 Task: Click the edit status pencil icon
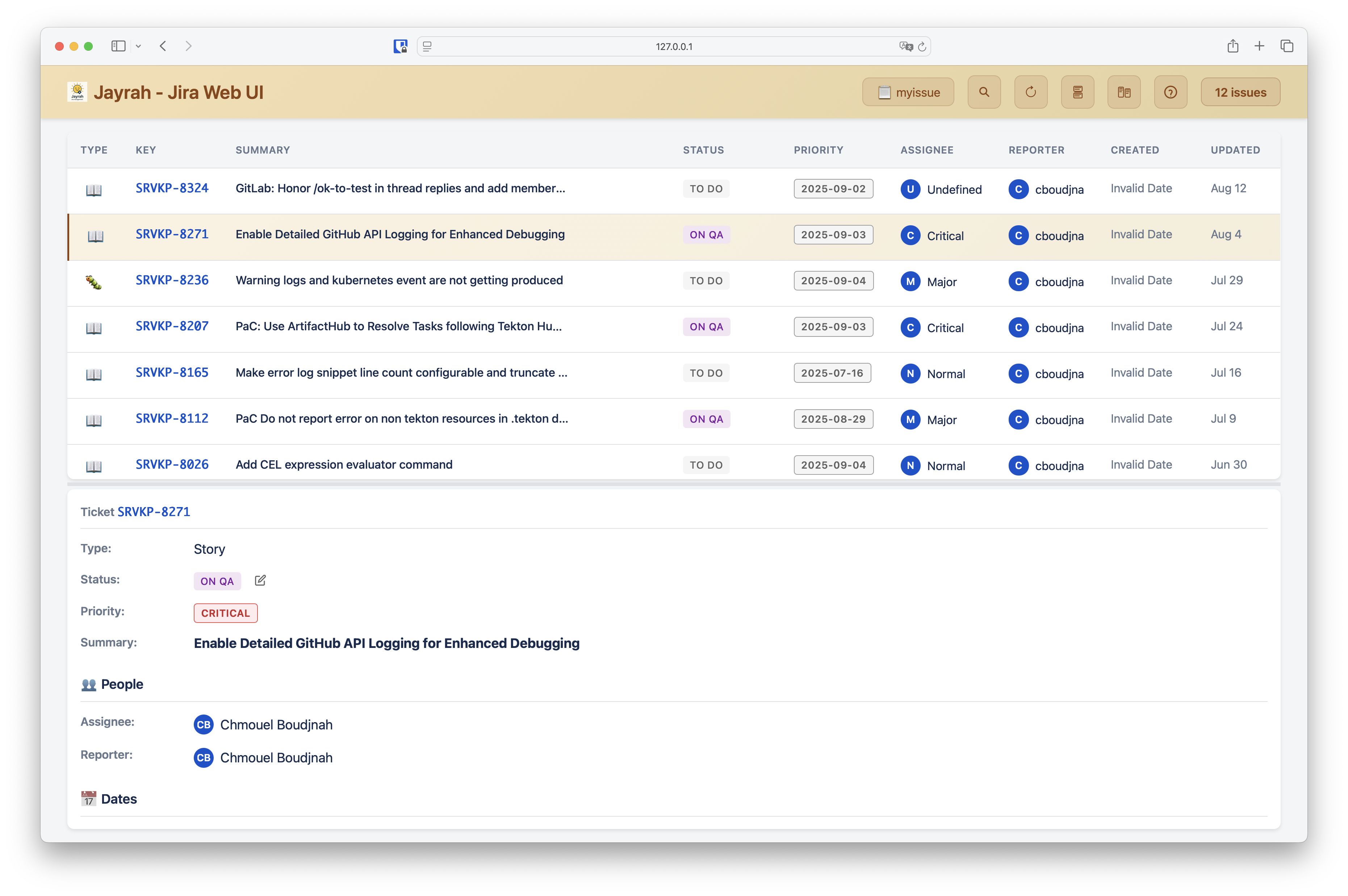[x=260, y=580]
